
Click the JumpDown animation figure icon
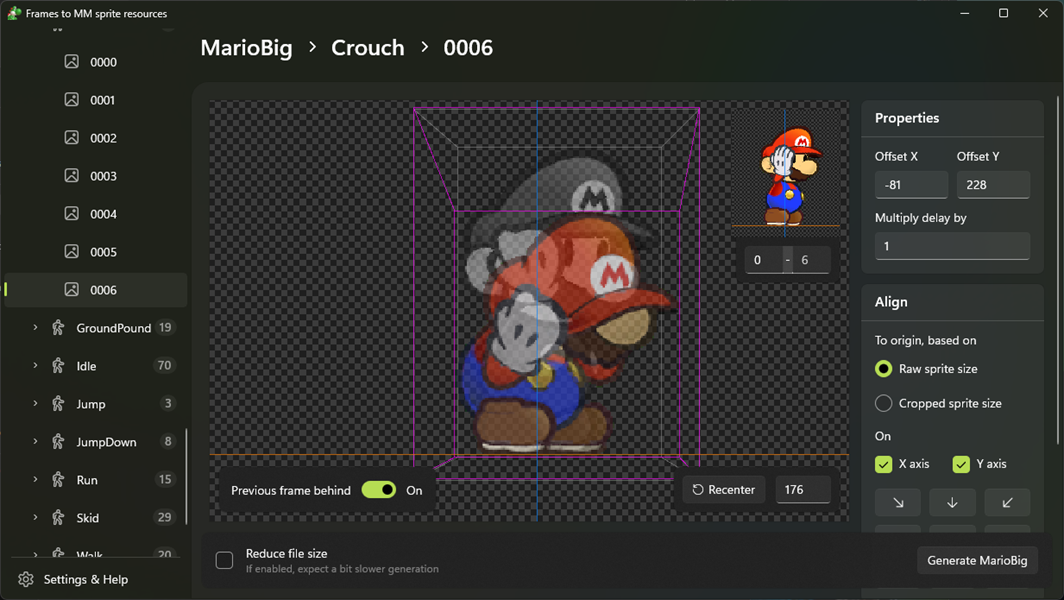[58, 442]
